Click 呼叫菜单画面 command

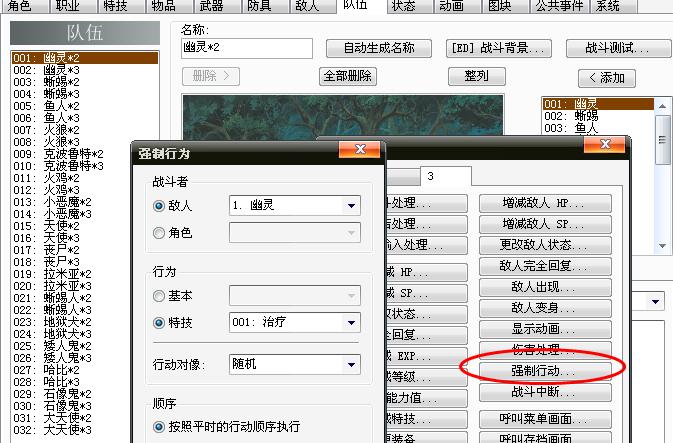click(x=545, y=419)
